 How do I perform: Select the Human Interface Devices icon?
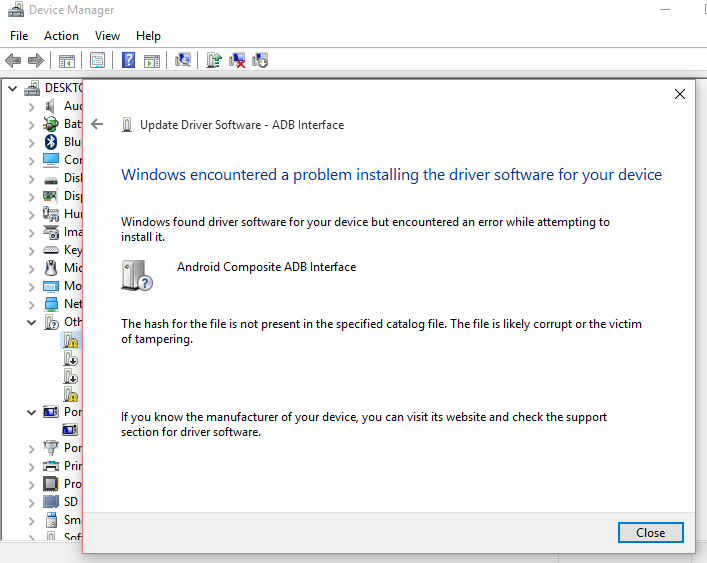pos(50,214)
